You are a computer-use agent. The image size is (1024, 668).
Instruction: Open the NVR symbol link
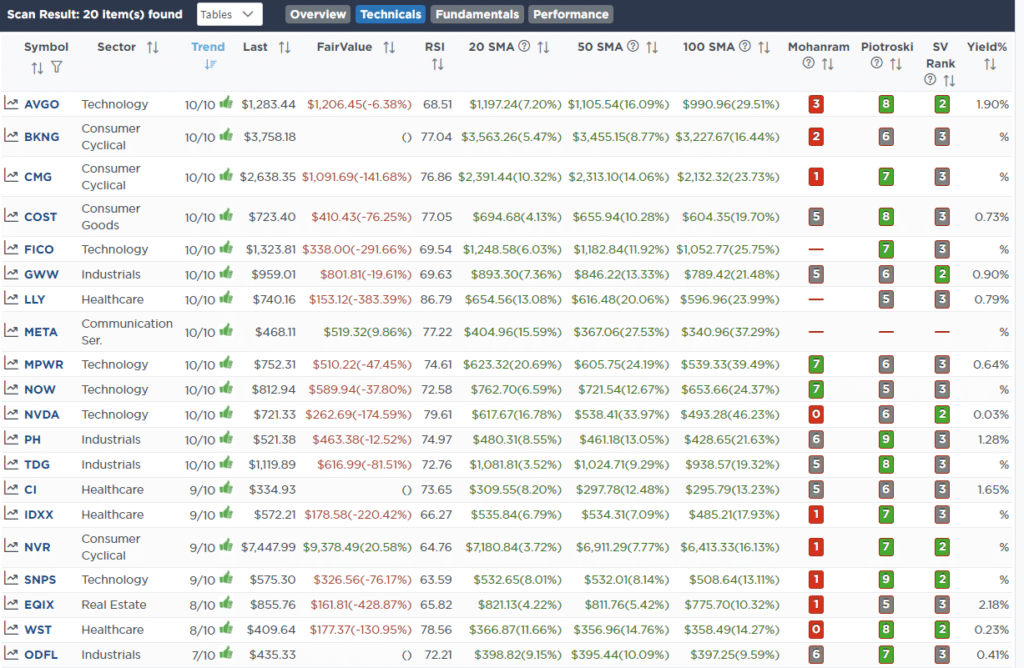[37, 547]
